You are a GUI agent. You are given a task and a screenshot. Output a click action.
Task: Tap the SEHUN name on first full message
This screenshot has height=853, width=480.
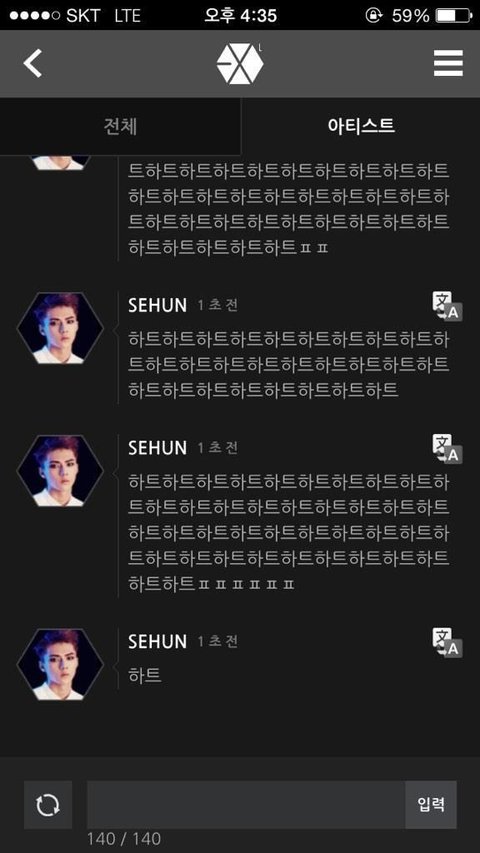click(157, 305)
